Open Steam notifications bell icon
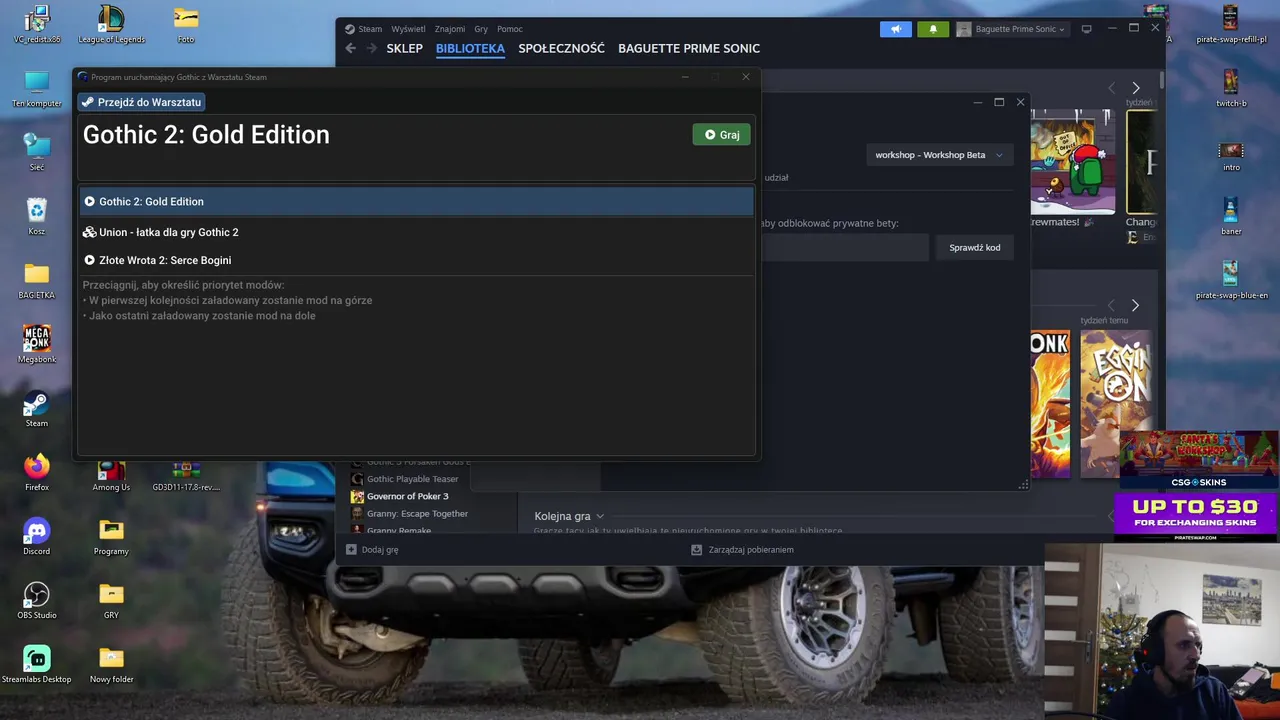This screenshot has height=720, width=1280. (933, 29)
